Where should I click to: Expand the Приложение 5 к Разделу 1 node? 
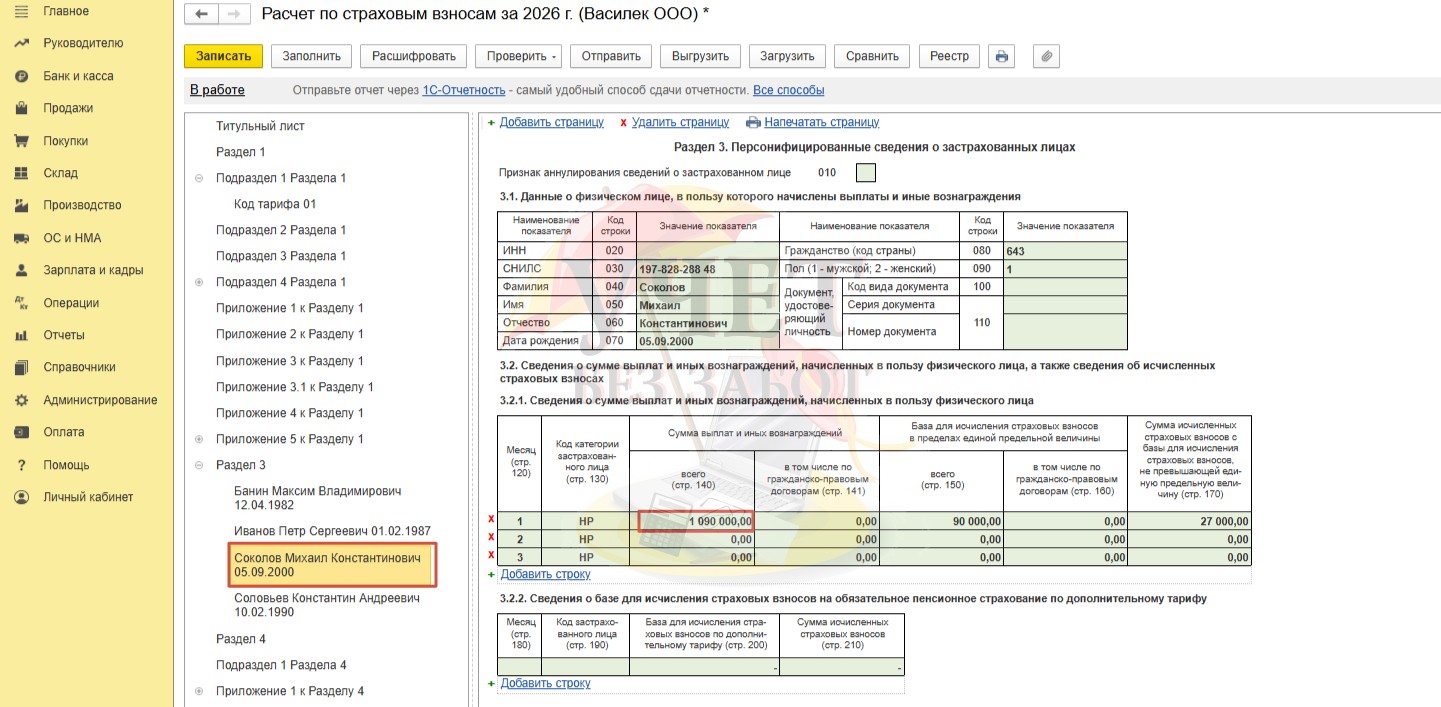198,439
